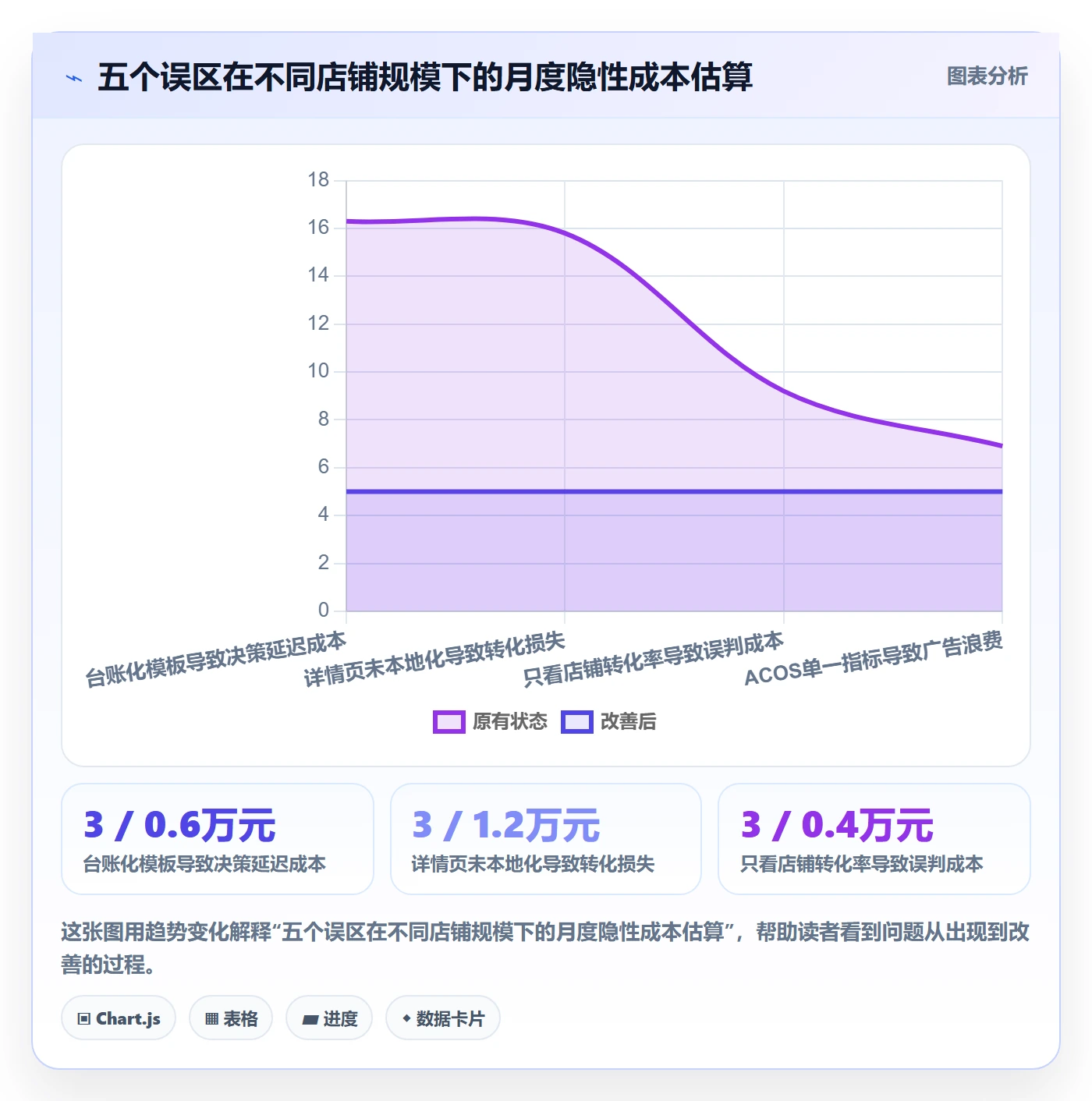The image size is (1092, 1101).
Task: Click the y-axis value 10
Action: 318,371
